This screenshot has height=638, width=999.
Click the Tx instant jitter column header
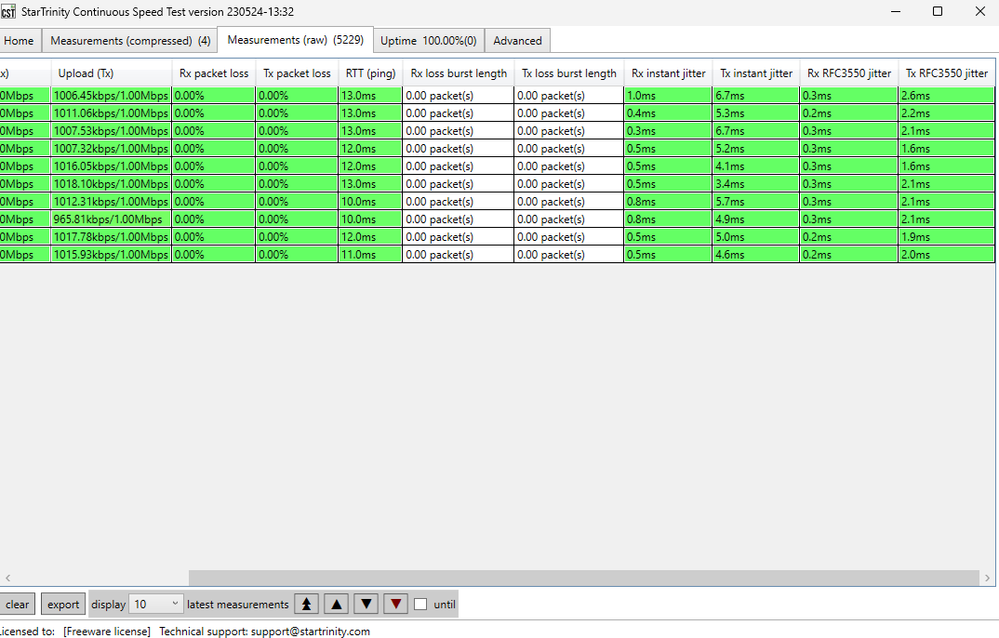[756, 73]
